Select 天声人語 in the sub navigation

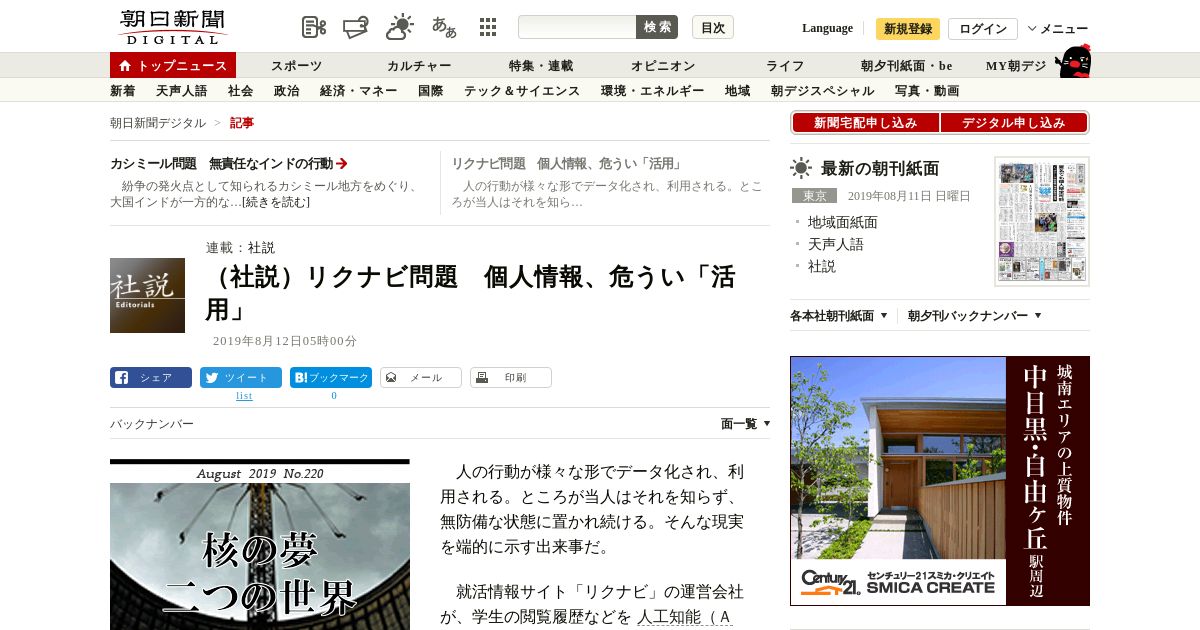182,91
